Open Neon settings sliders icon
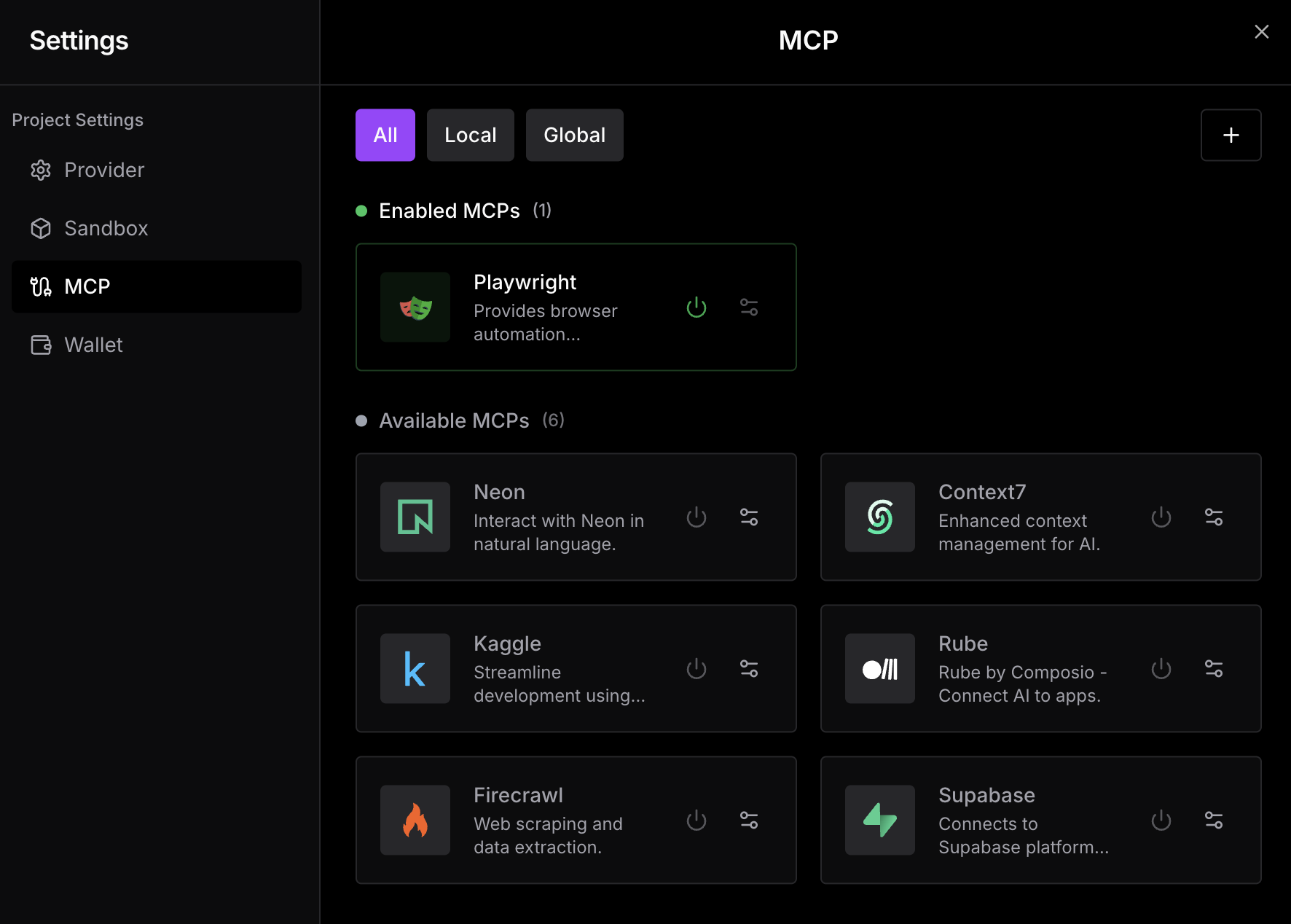Image resolution: width=1291 pixels, height=924 pixels. (x=749, y=517)
